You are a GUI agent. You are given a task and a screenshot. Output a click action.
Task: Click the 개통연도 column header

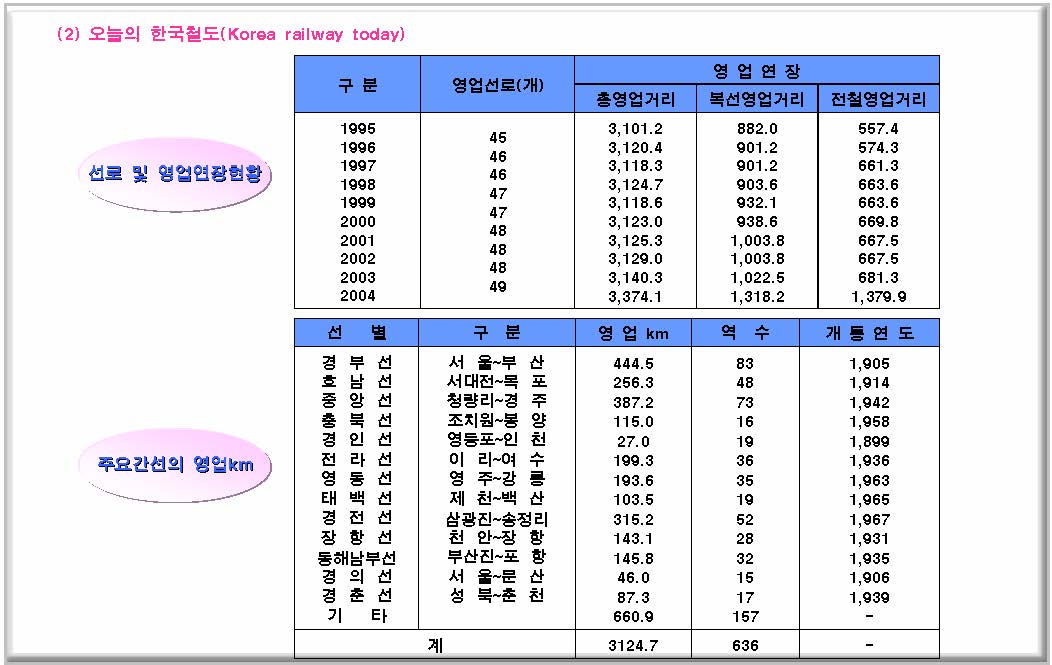coord(868,333)
